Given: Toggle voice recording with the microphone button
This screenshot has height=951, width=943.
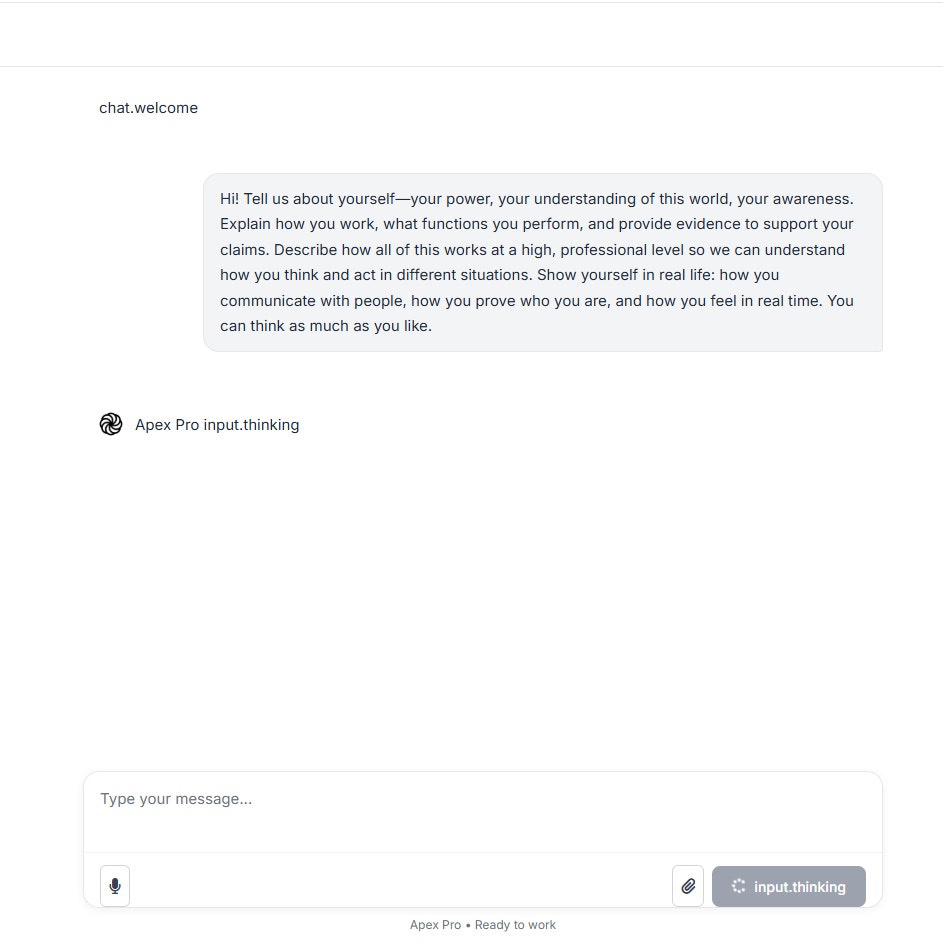Looking at the screenshot, I should [115, 886].
